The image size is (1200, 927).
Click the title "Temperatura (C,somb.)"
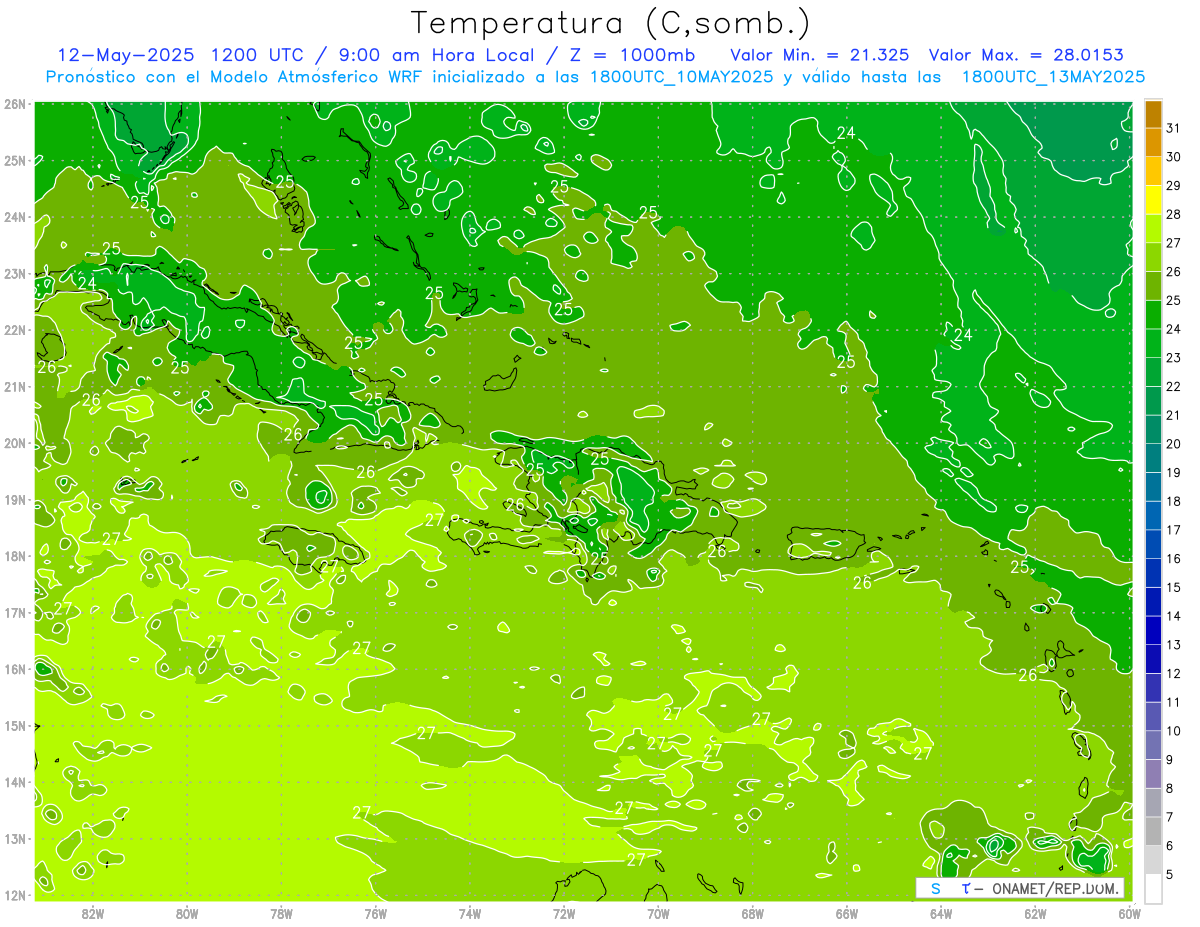pyautogui.click(x=610, y=23)
